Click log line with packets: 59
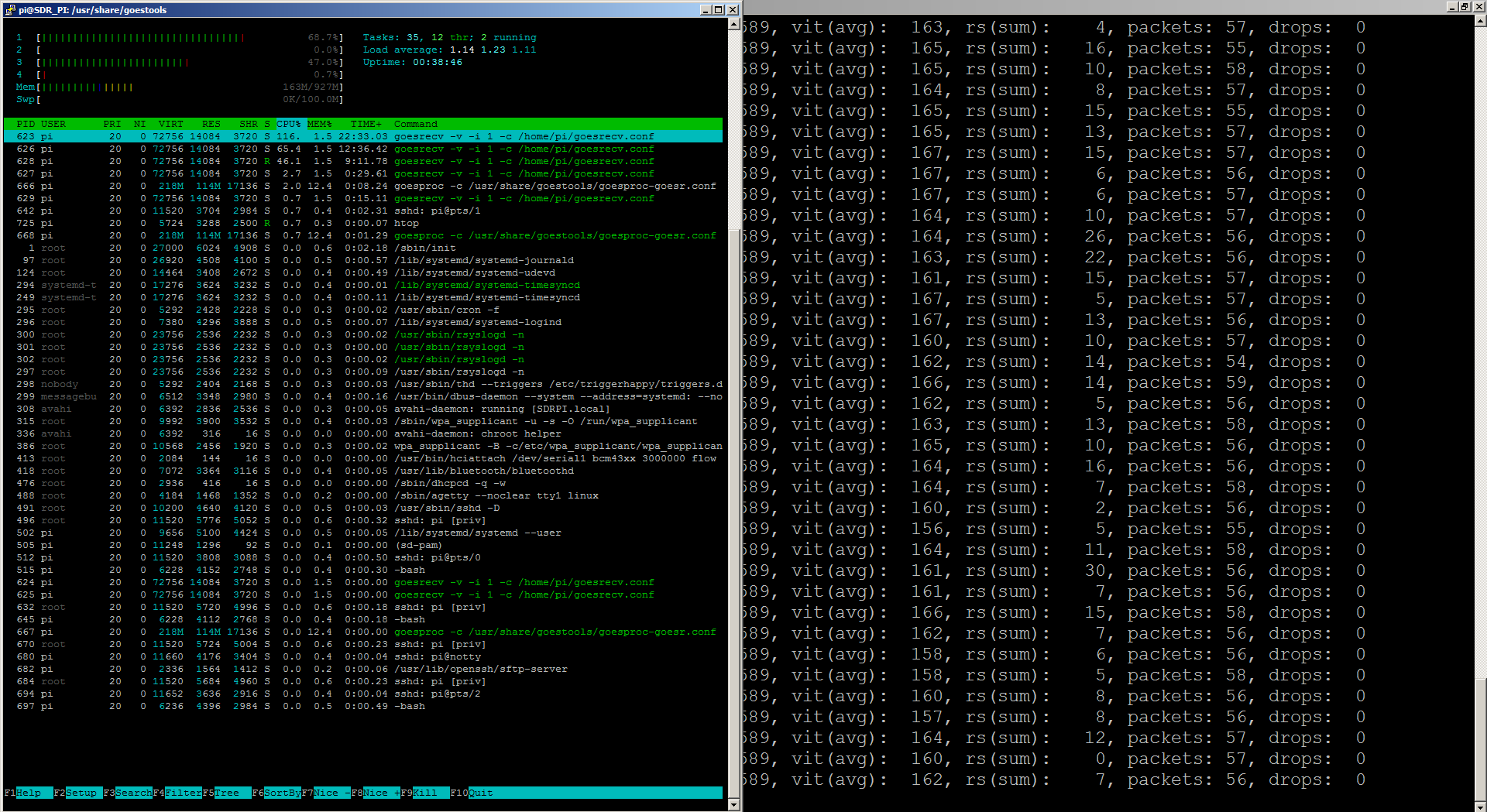Screen dimensions: 1487x812 pyautogui.click(x=1055, y=382)
